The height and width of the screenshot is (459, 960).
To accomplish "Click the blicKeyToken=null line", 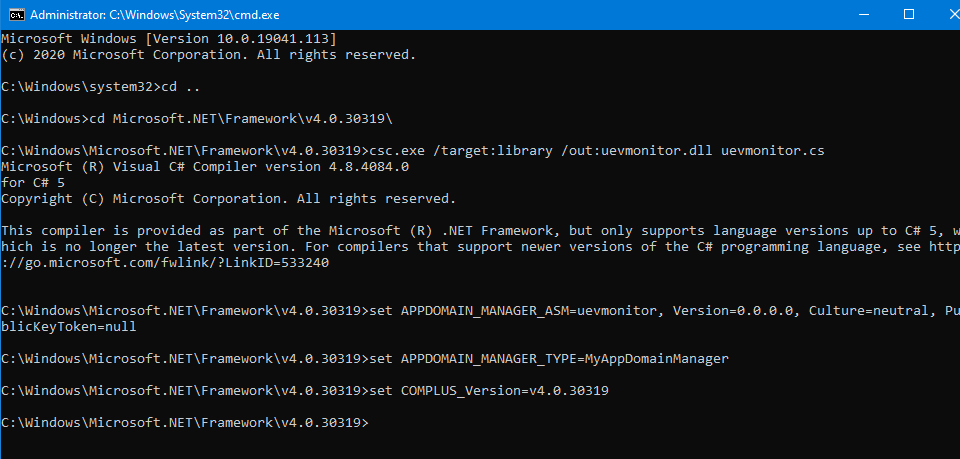I will (68, 326).
